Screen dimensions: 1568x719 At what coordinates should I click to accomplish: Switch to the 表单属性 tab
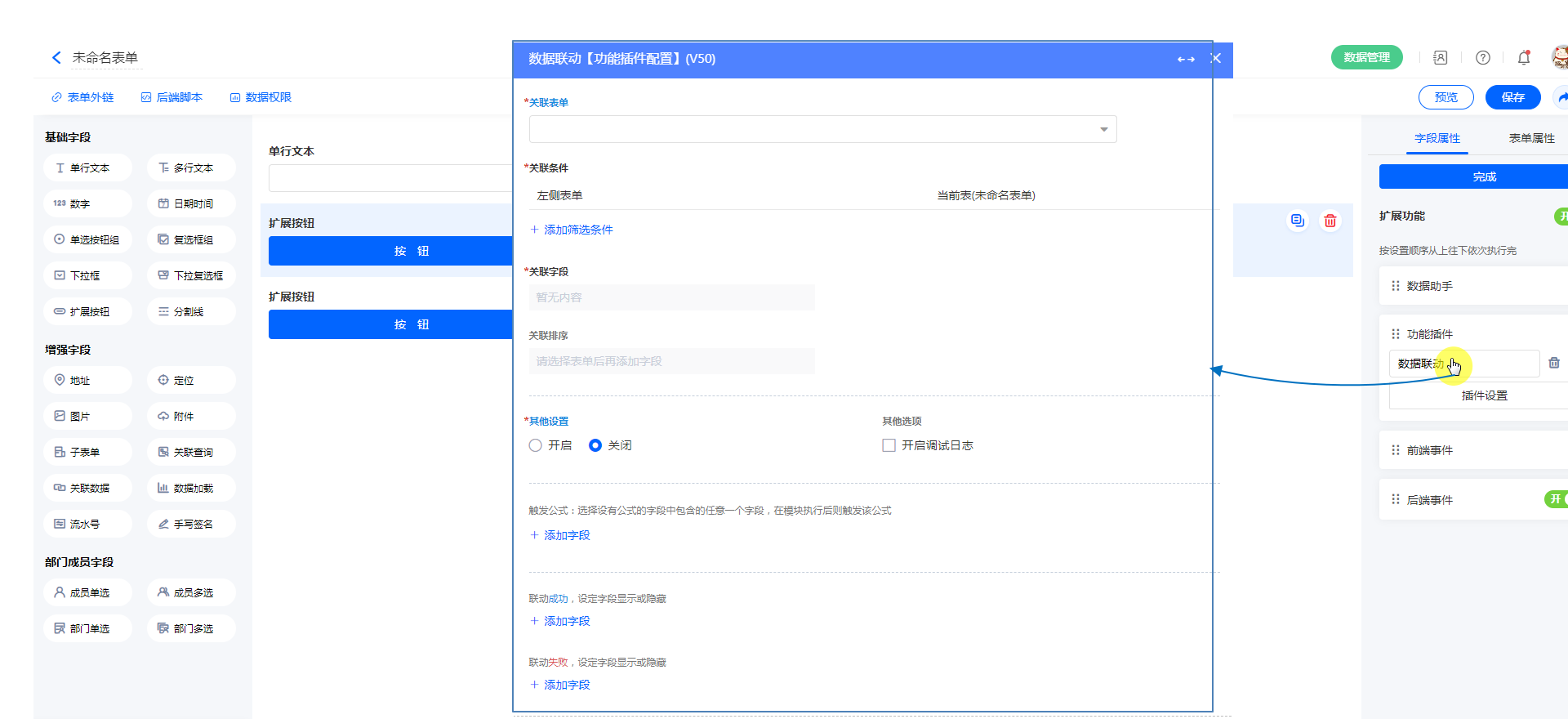(x=1530, y=138)
